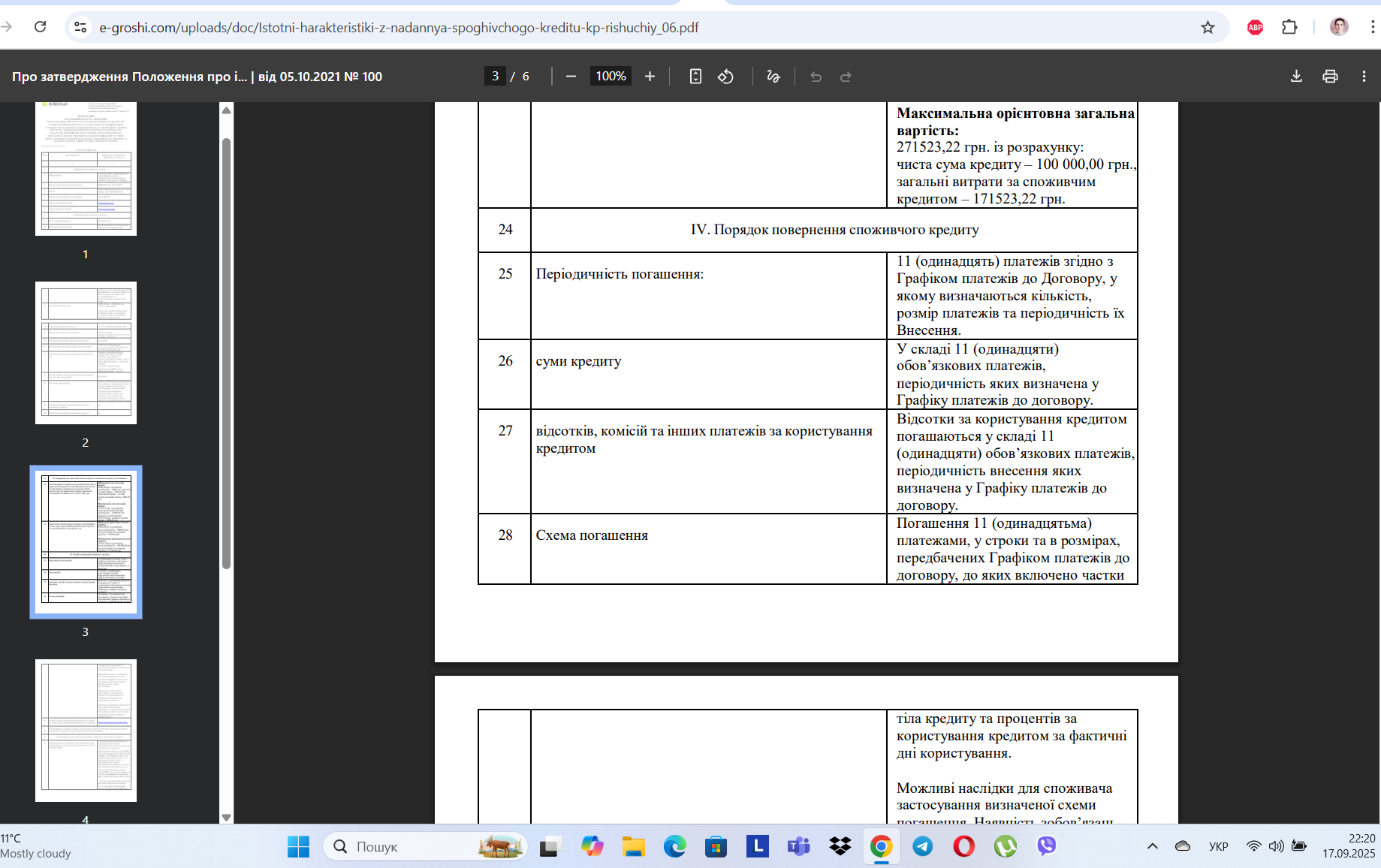Open the Windows Start menu
The height and width of the screenshot is (868, 1381).
(298, 846)
